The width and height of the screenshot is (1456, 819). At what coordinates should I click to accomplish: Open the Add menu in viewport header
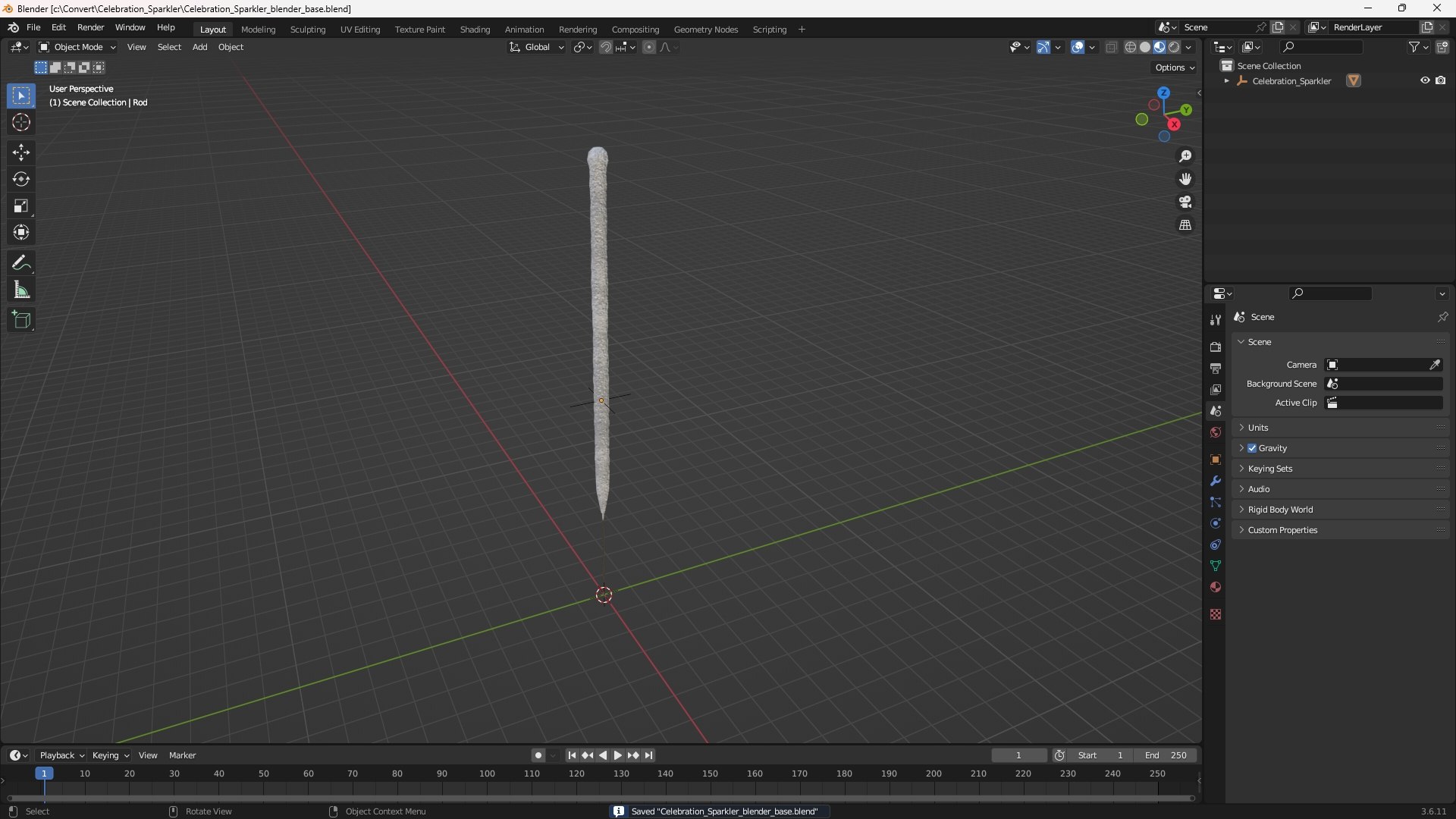click(x=199, y=47)
